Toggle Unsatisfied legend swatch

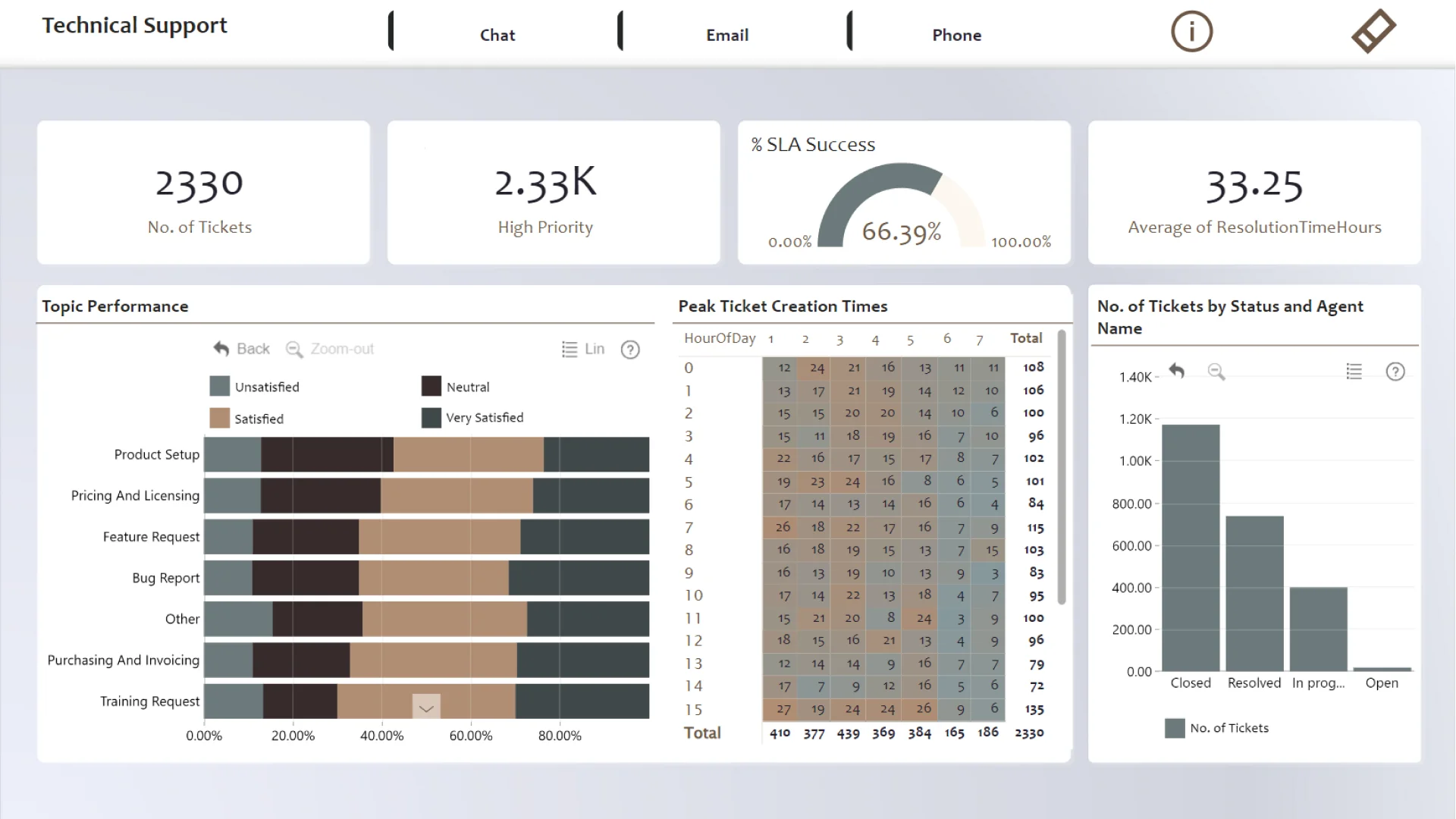pyautogui.click(x=219, y=386)
